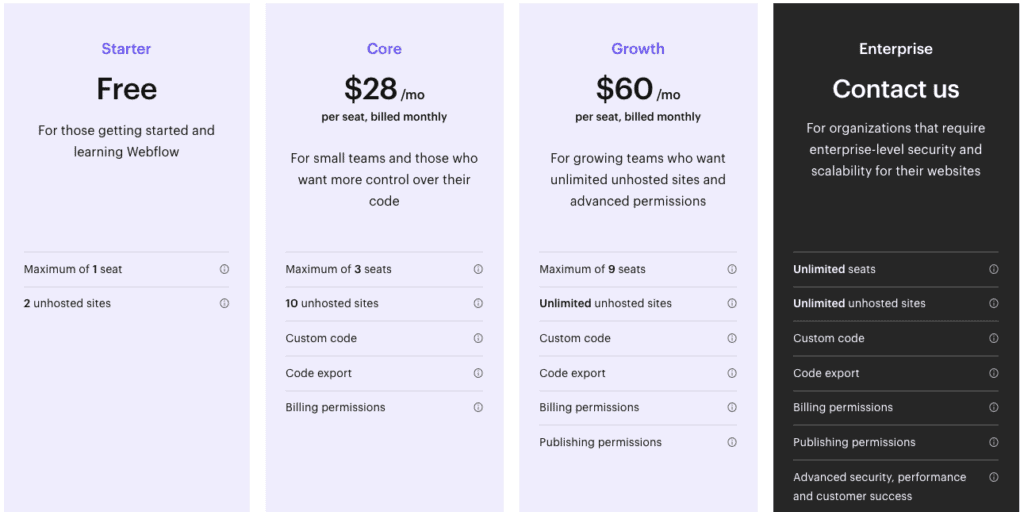Click info icon beside Enterprise Unlimited seats
The image size is (1024, 512).
coord(993,269)
